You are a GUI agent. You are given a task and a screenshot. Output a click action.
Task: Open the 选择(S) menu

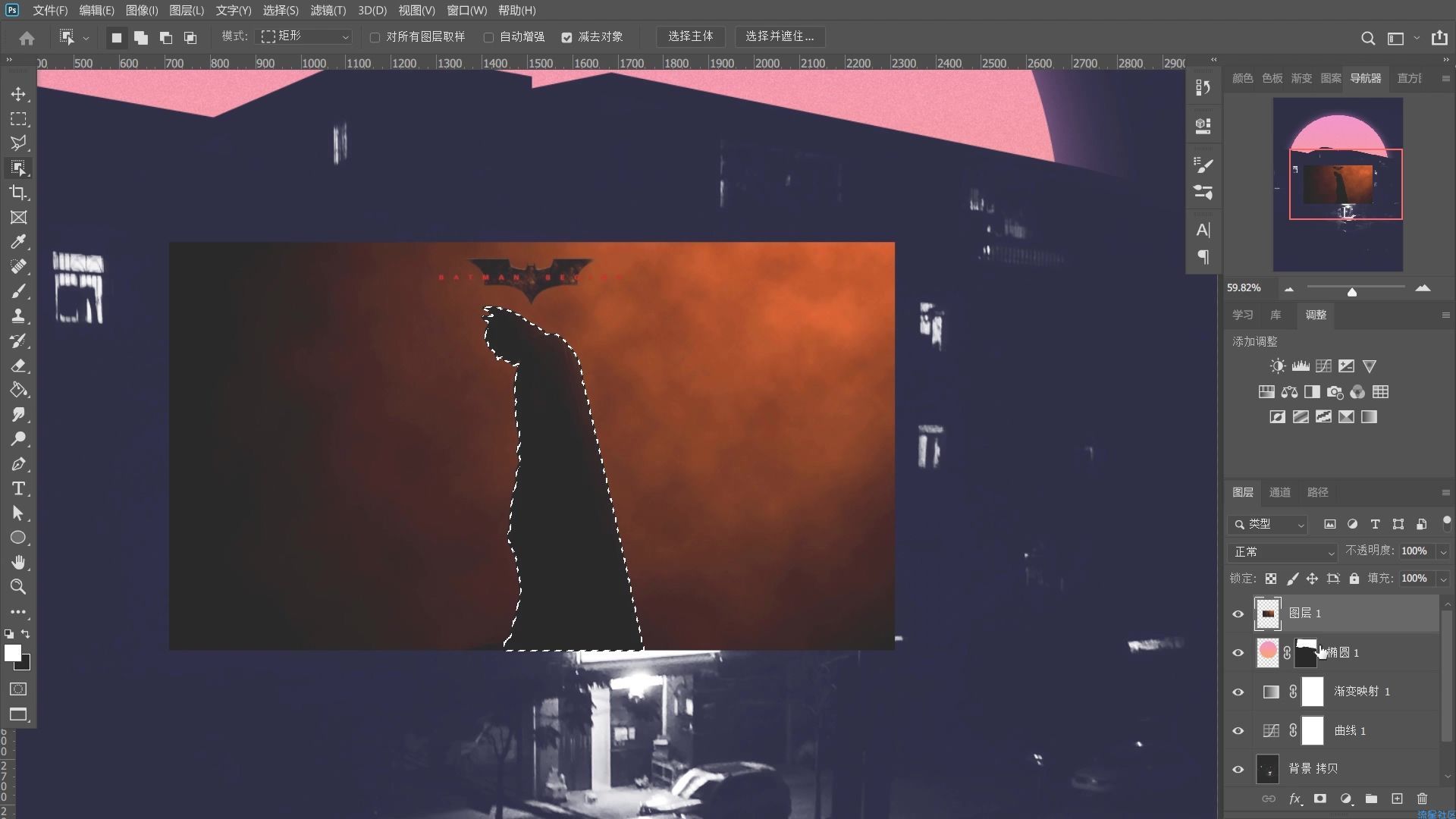tap(281, 11)
